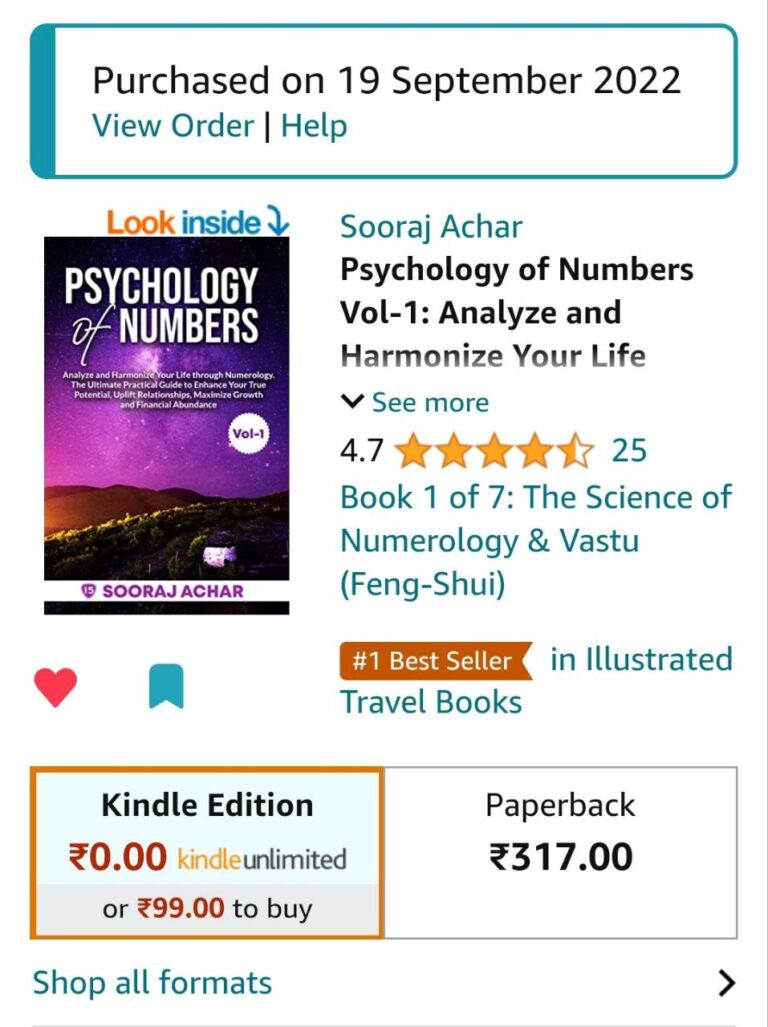
Task: Select the Kindle Edition format option
Action: tap(207, 853)
